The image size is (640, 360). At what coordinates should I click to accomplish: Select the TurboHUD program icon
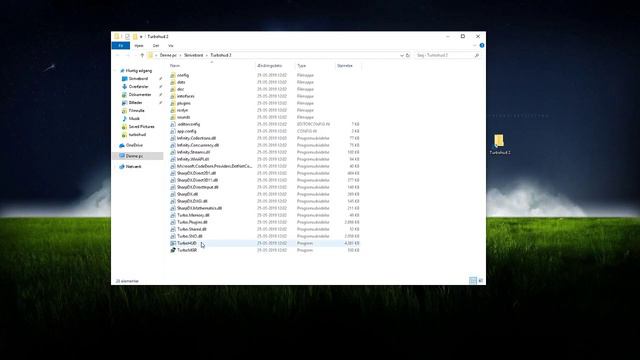173,243
